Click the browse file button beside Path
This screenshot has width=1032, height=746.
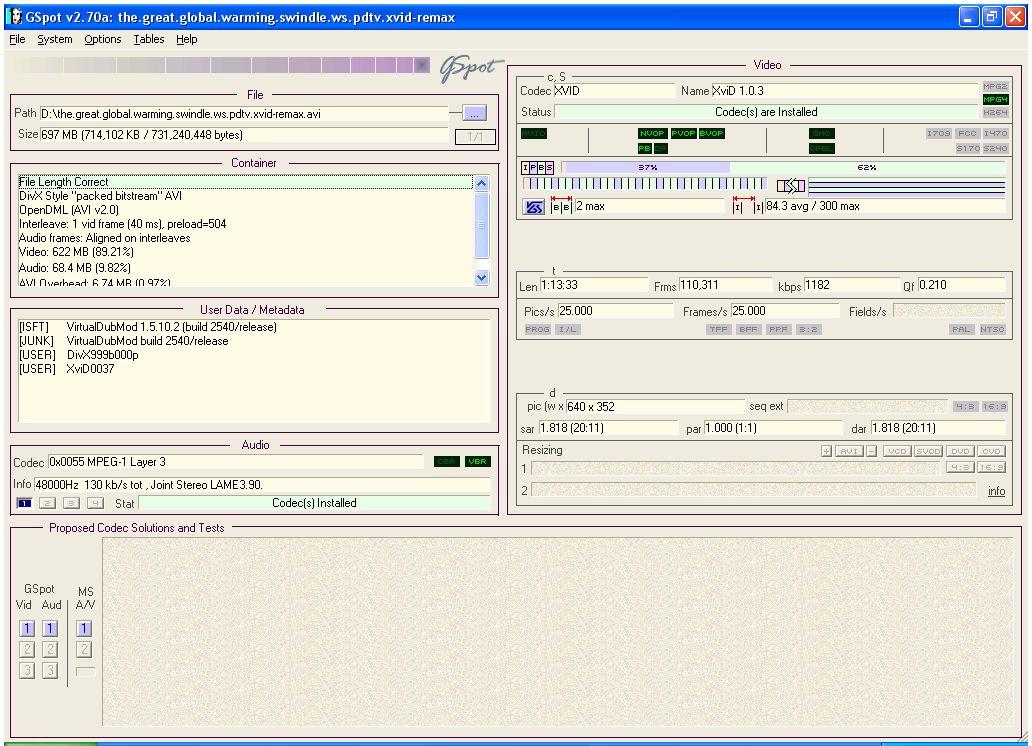click(x=475, y=114)
